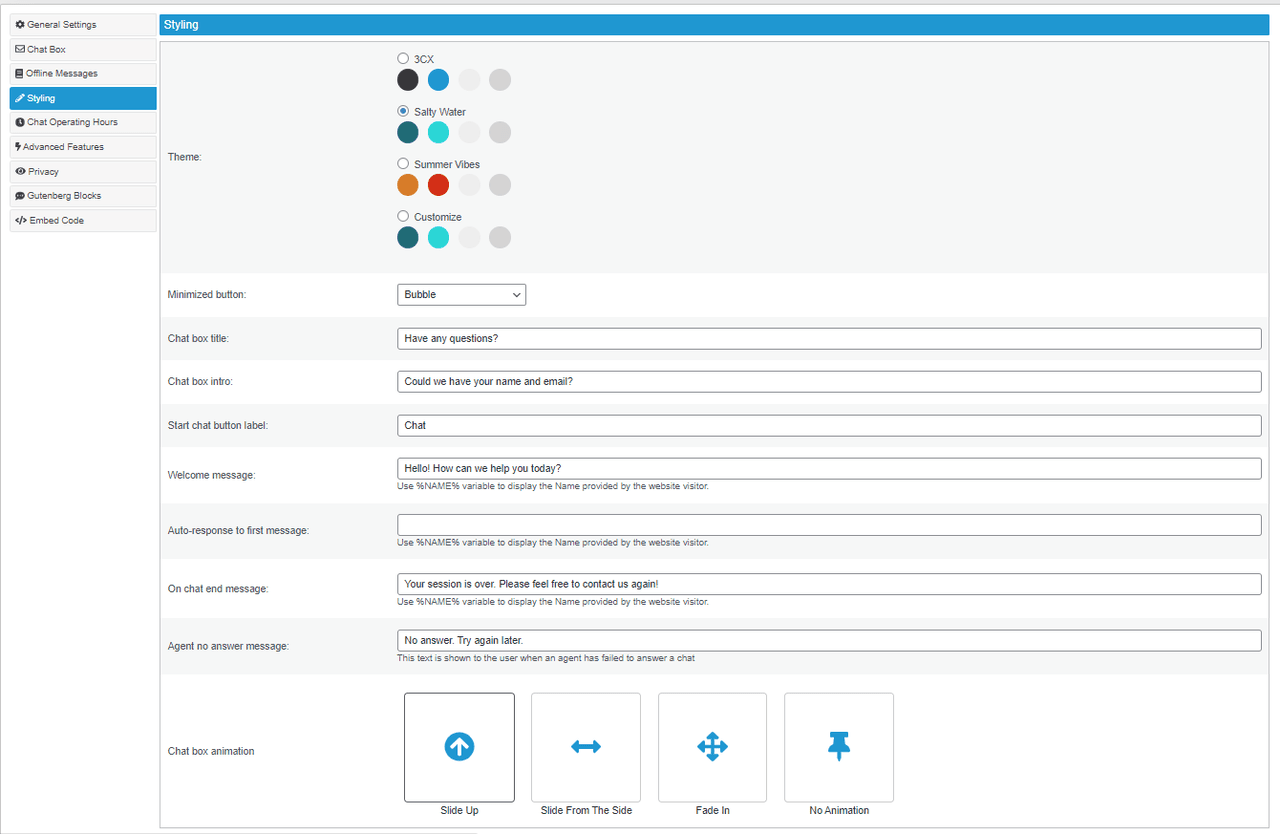Choose the Slide Up animation arrow icon
Image resolution: width=1280 pixels, height=834 pixels.
pos(459,746)
